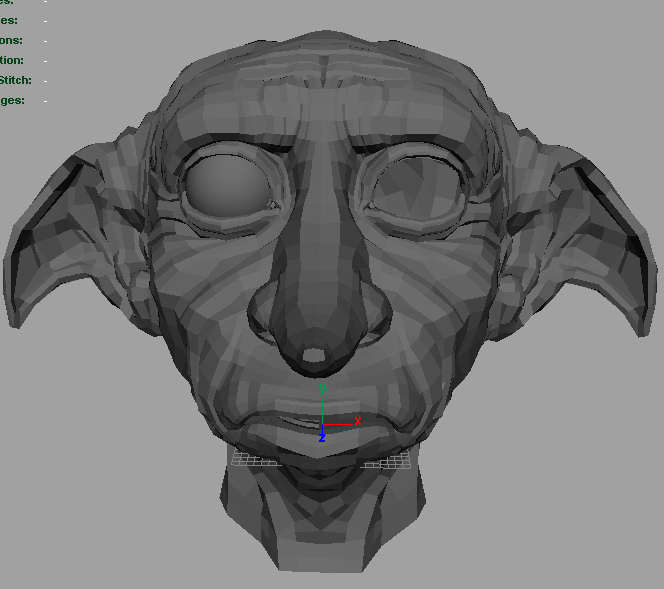Click the "ons:" heads-up display label
Screen dimensions: 664x589
pyautogui.click(x=11, y=40)
